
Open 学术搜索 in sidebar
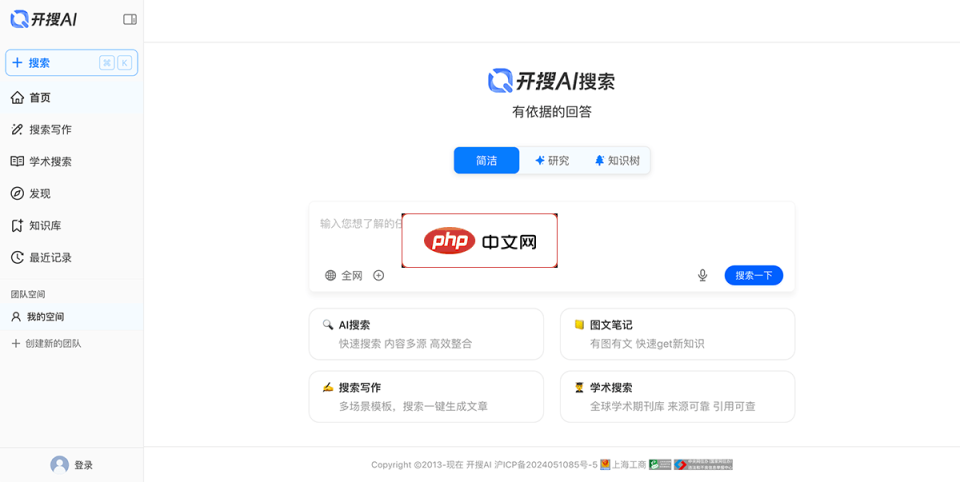pos(72,162)
